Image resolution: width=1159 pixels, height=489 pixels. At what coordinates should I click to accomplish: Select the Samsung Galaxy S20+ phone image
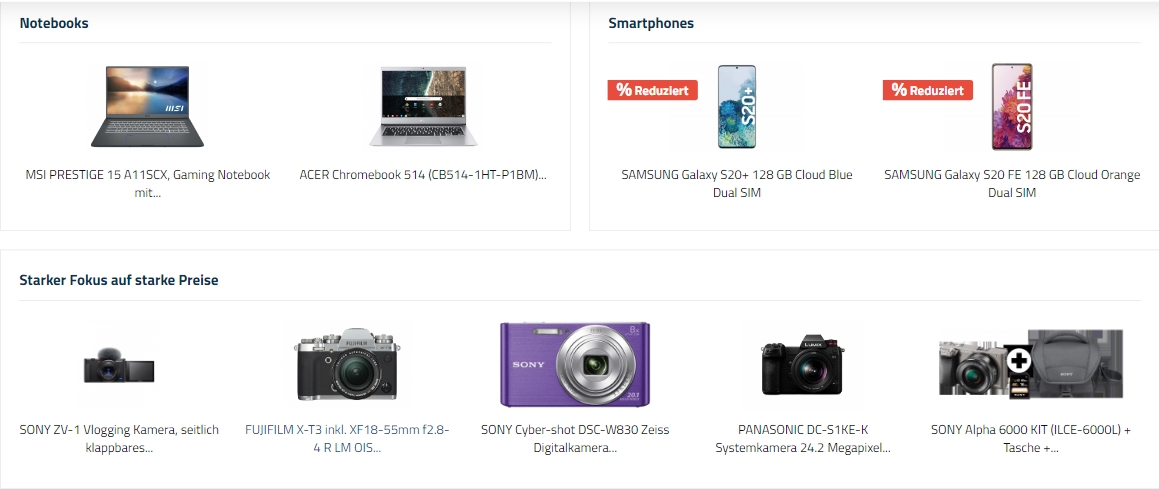tap(737, 106)
